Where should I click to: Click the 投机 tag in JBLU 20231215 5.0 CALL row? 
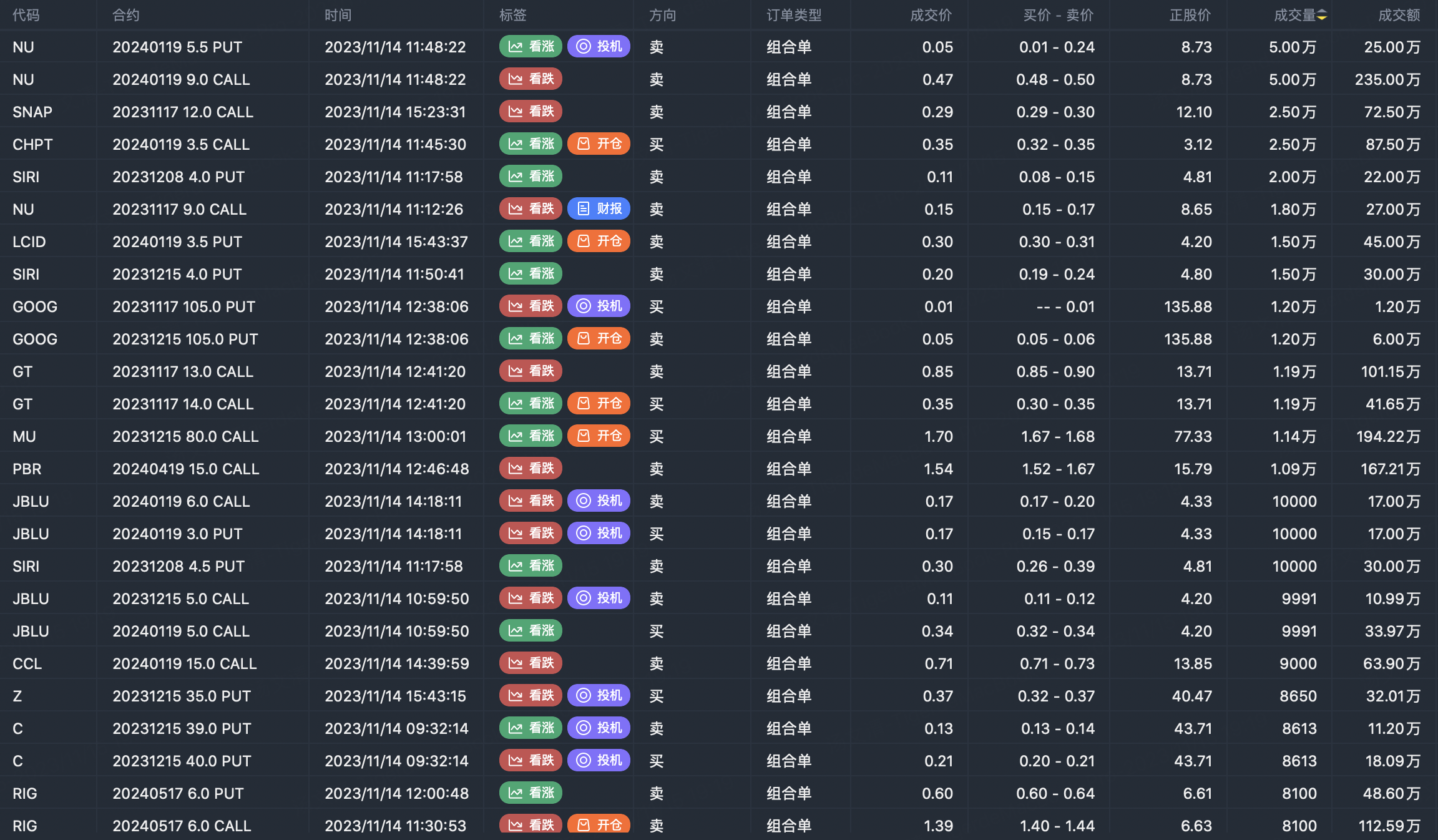pyautogui.click(x=599, y=598)
